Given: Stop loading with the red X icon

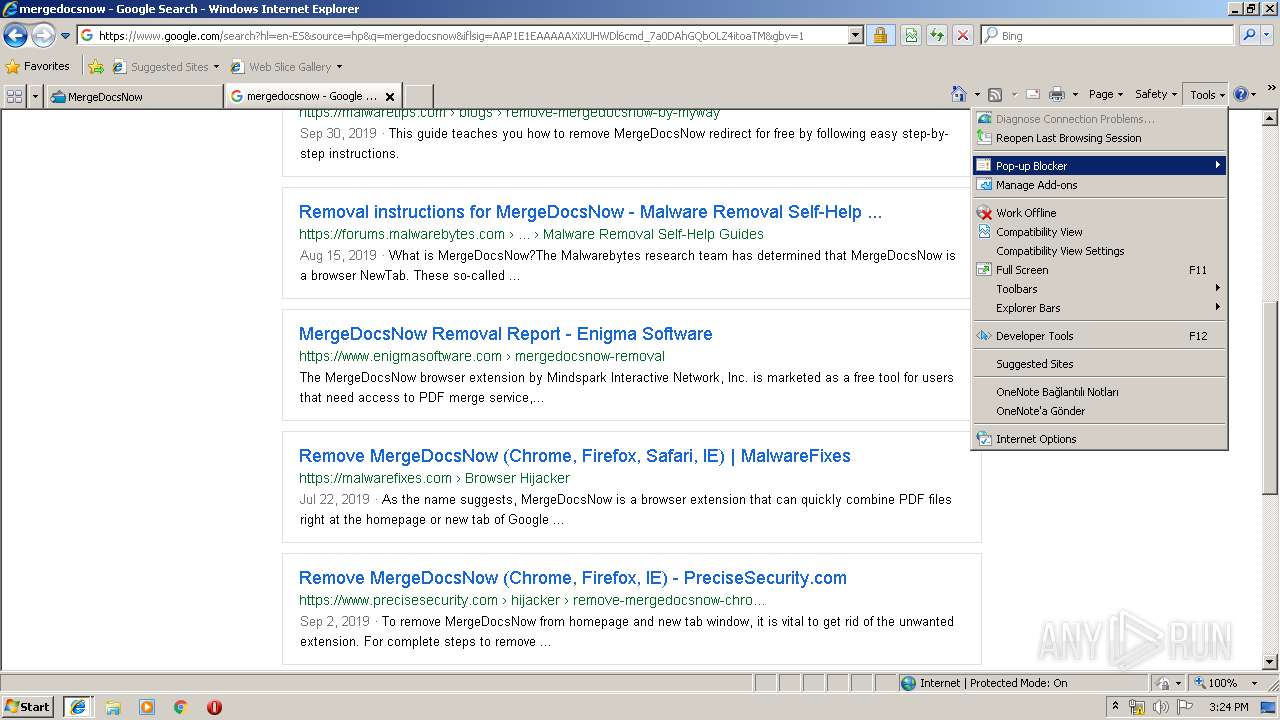Looking at the screenshot, I should coord(963,35).
